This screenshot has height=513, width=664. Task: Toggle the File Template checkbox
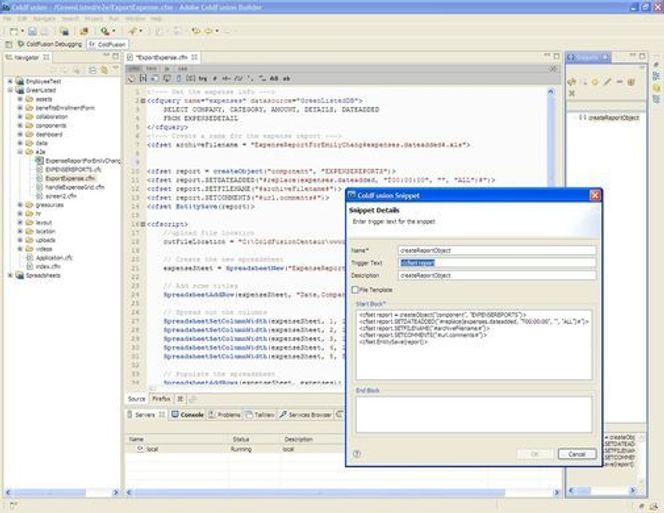tap(355, 290)
